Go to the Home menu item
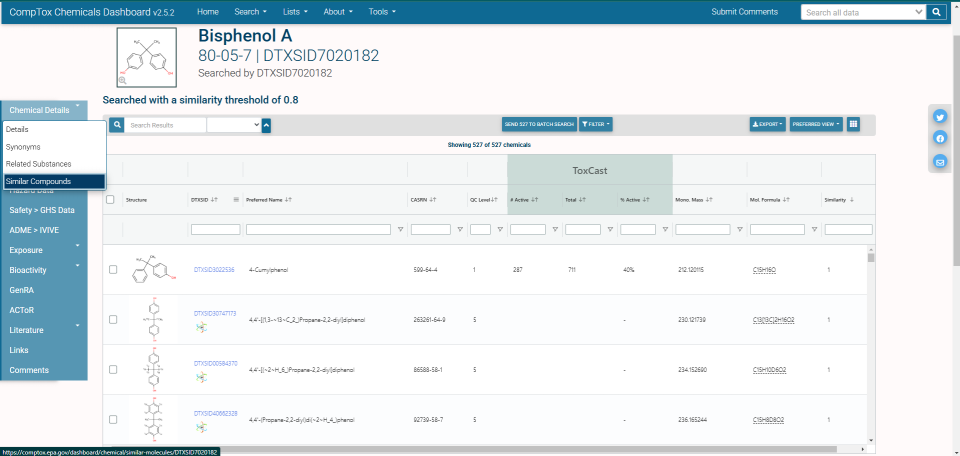Screen dimensions: 960x456 coord(208,12)
